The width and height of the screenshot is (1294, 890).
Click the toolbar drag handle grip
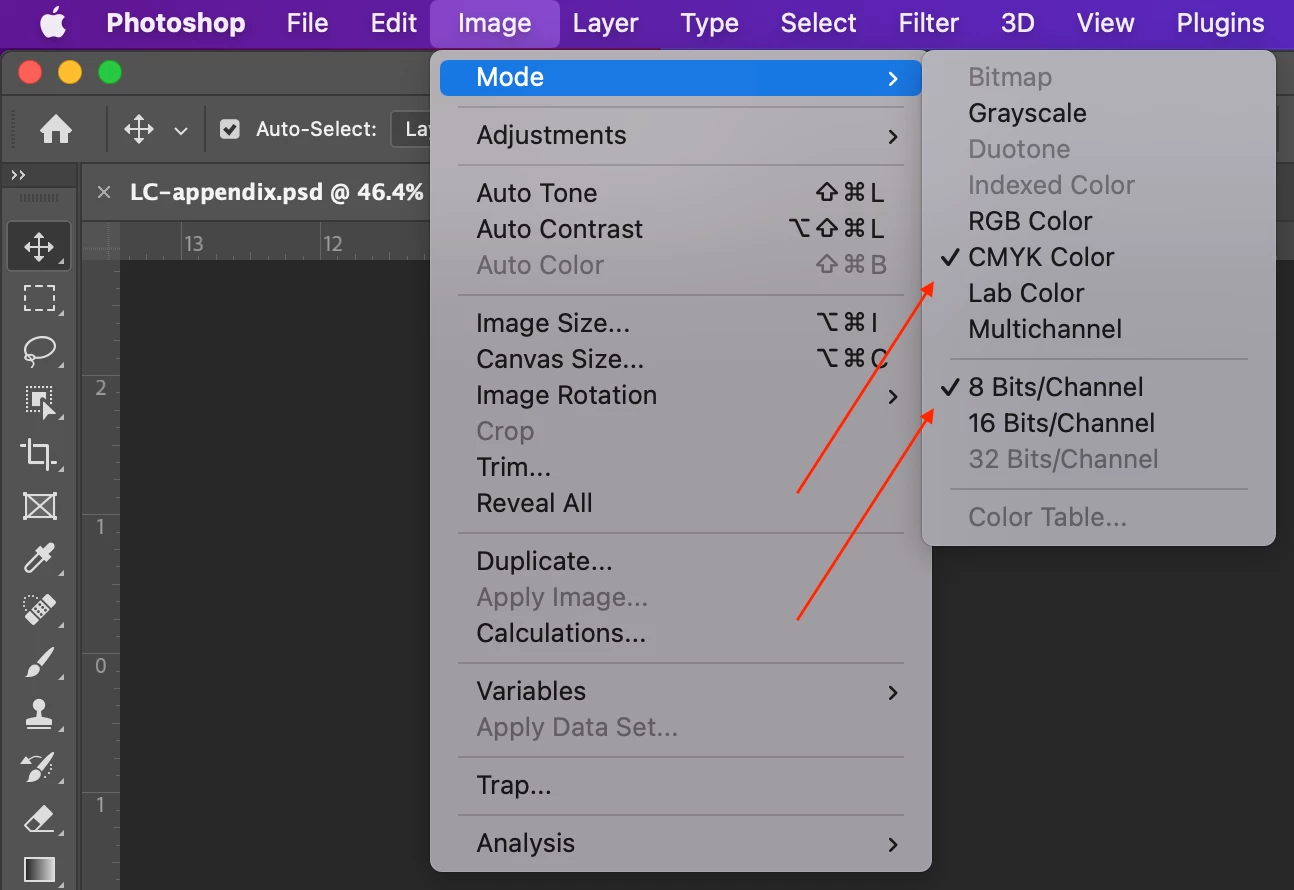(x=39, y=199)
